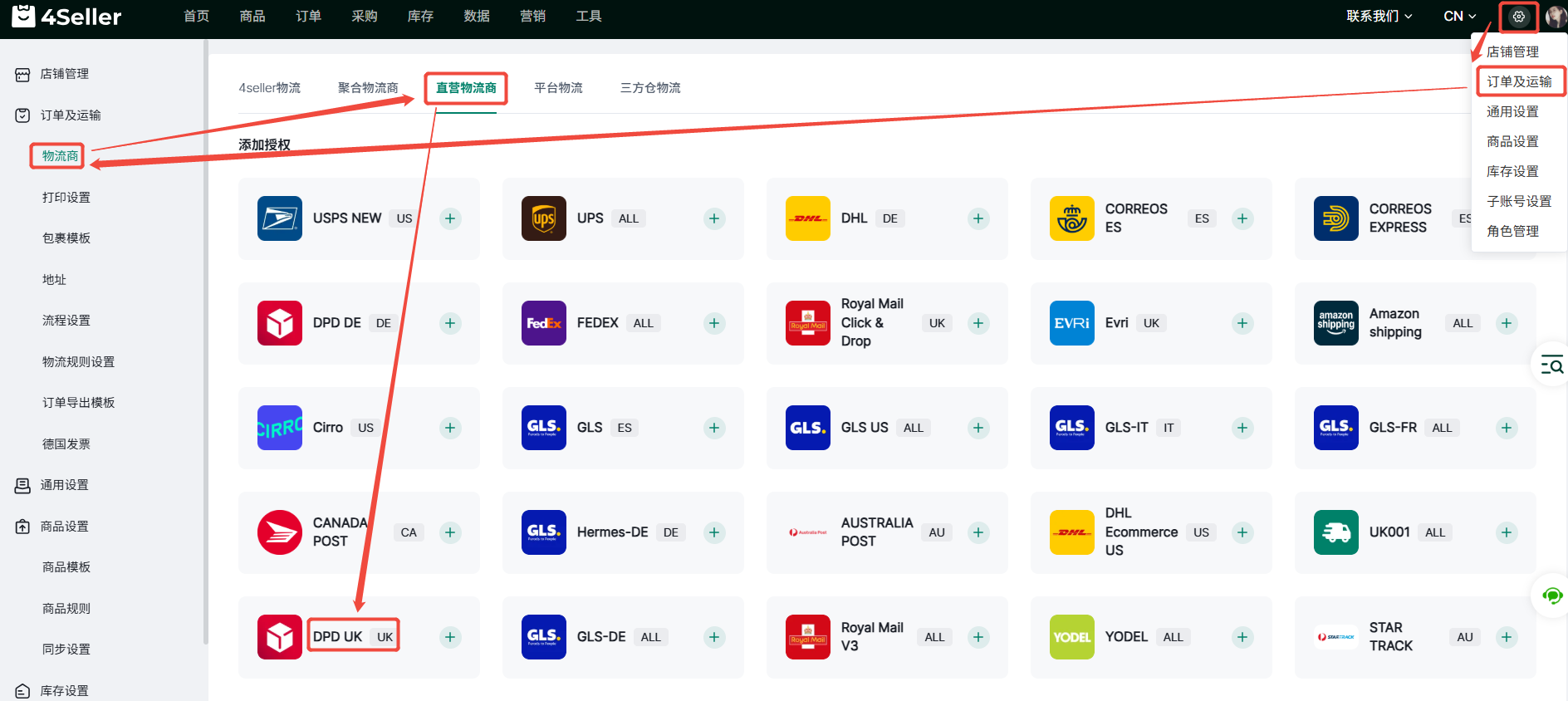The width and height of the screenshot is (1568, 701).
Task: Click plus icon for CANADA POST
Action: click(450, 532)
